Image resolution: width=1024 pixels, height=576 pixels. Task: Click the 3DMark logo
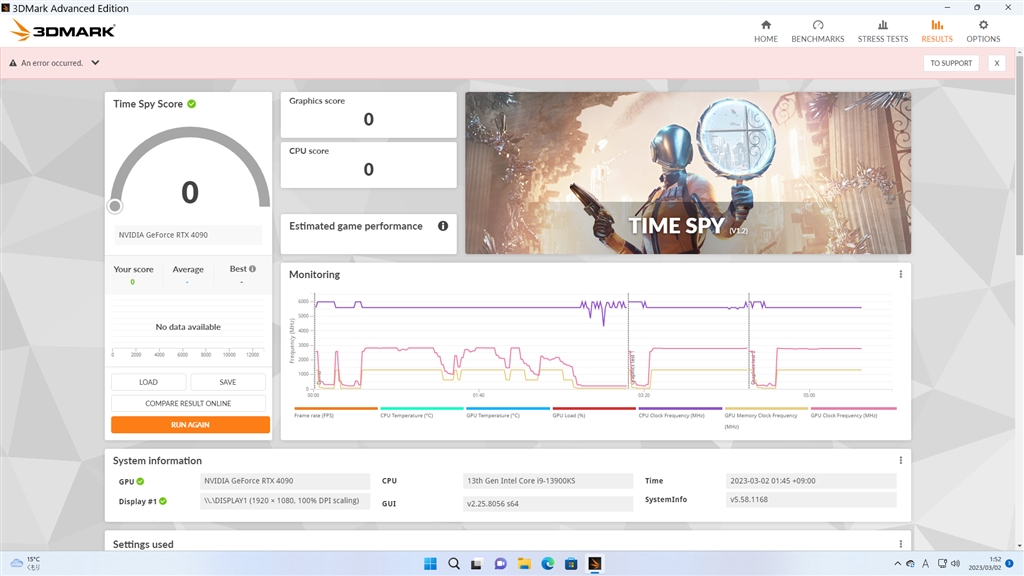[63, 30]
